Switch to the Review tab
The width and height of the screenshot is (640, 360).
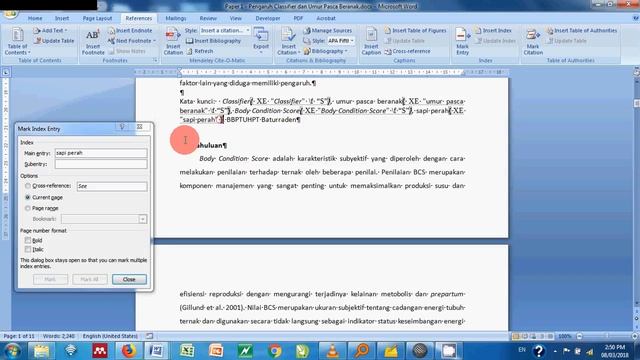[208, 18]
